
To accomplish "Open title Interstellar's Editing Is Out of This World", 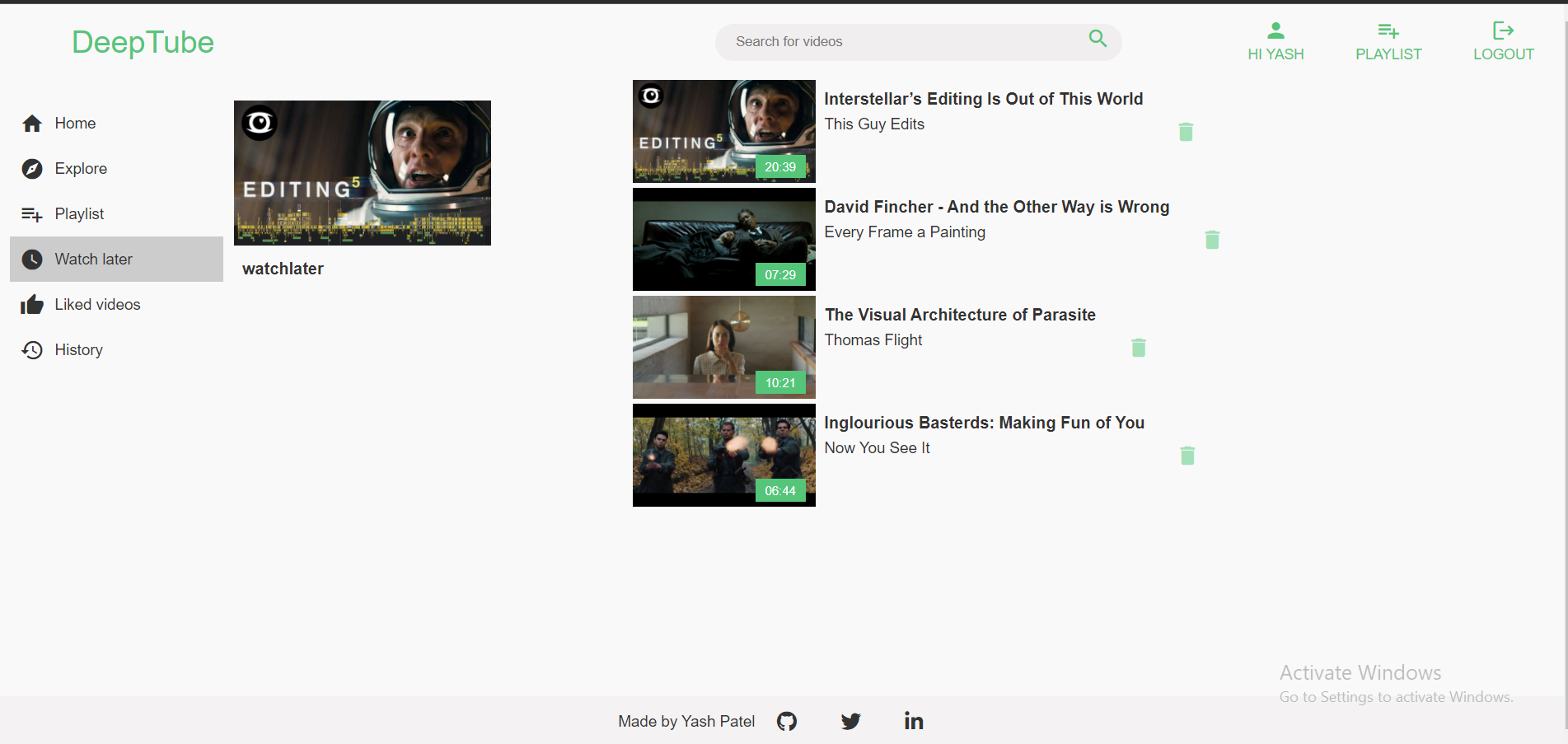I will pos(984,99).
